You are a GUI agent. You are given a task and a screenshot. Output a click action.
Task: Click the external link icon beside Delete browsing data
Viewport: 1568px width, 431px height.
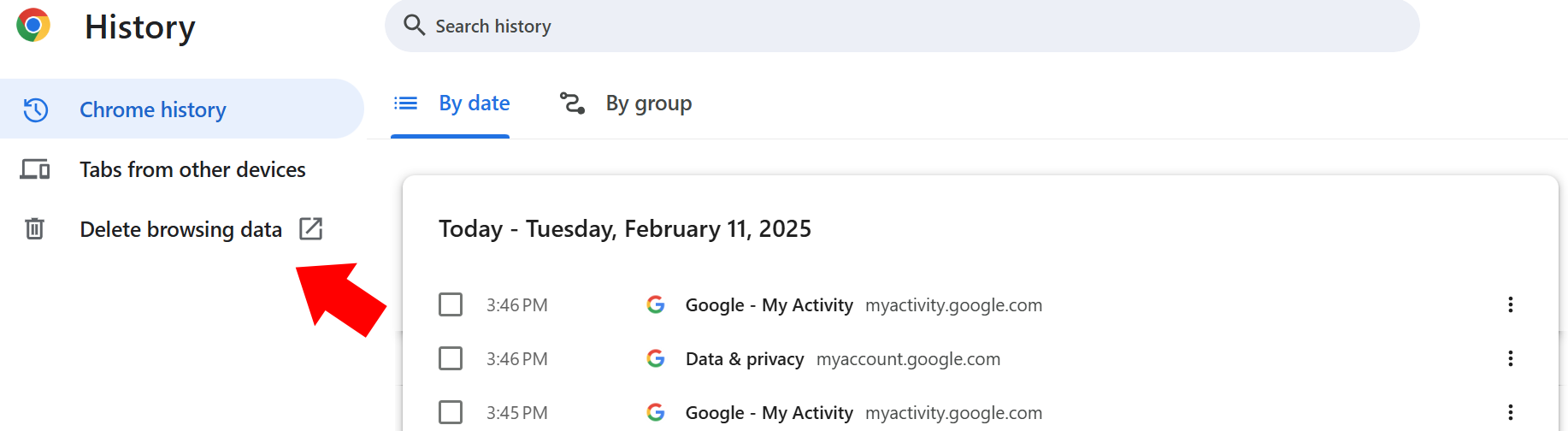coord(311,228)
